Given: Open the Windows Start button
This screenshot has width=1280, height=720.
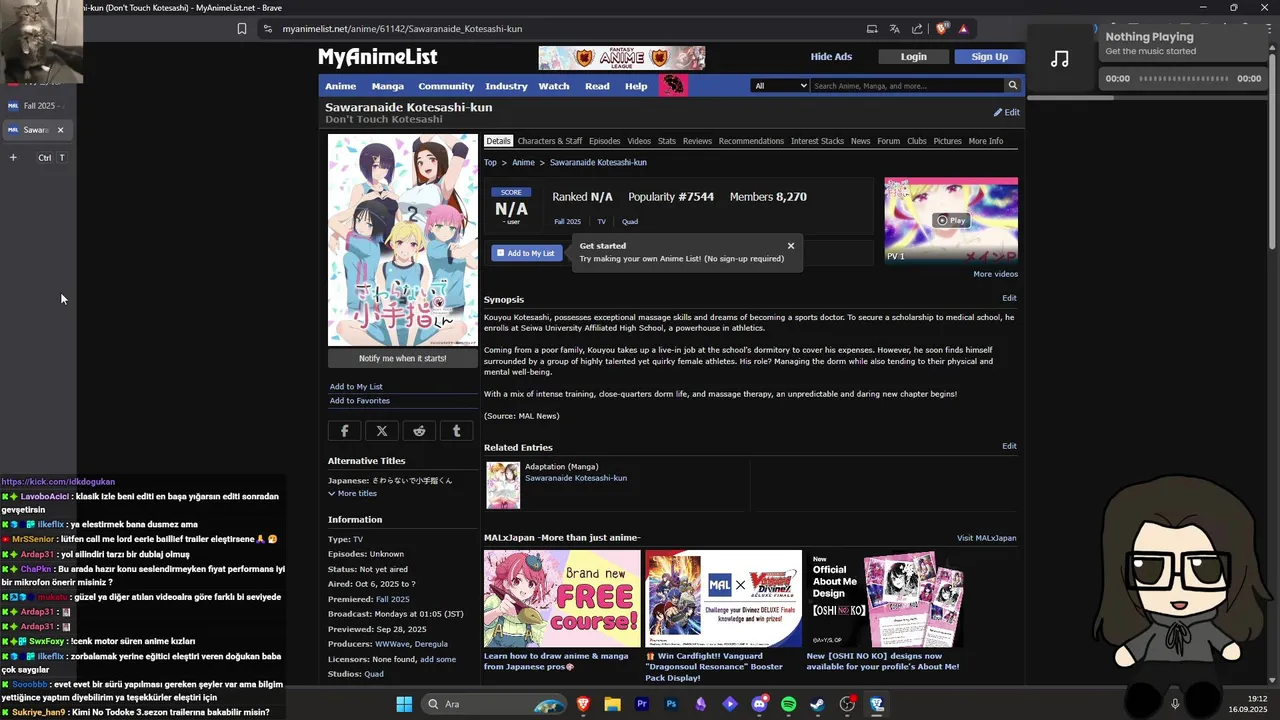Looking at the screenshot, I should (404, 704).
